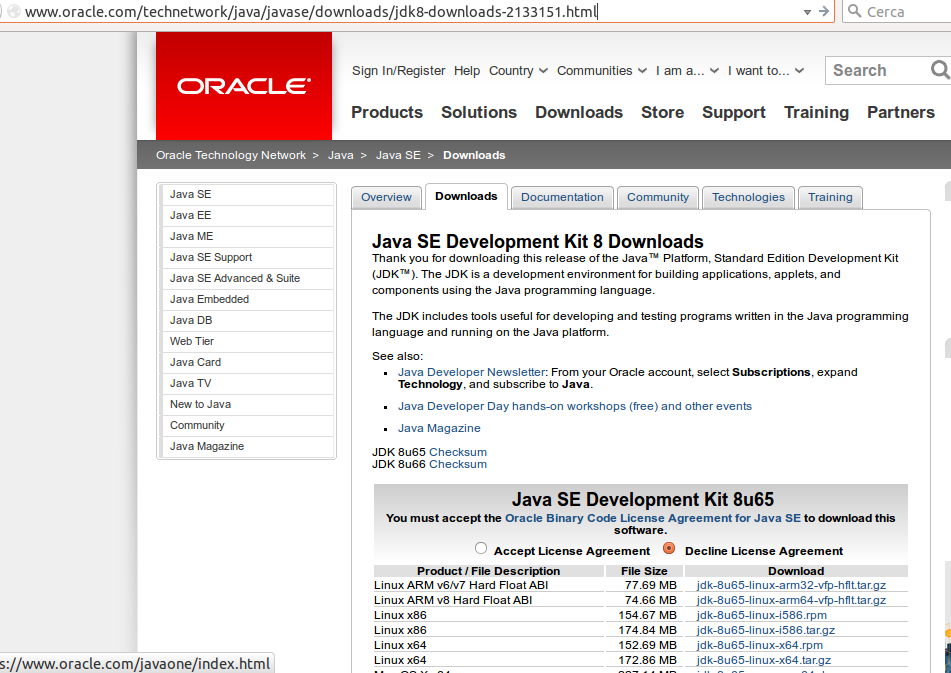The image size is (951, 673).
Task: Open Java Card in the sidebar
Action: pos(247,363)
